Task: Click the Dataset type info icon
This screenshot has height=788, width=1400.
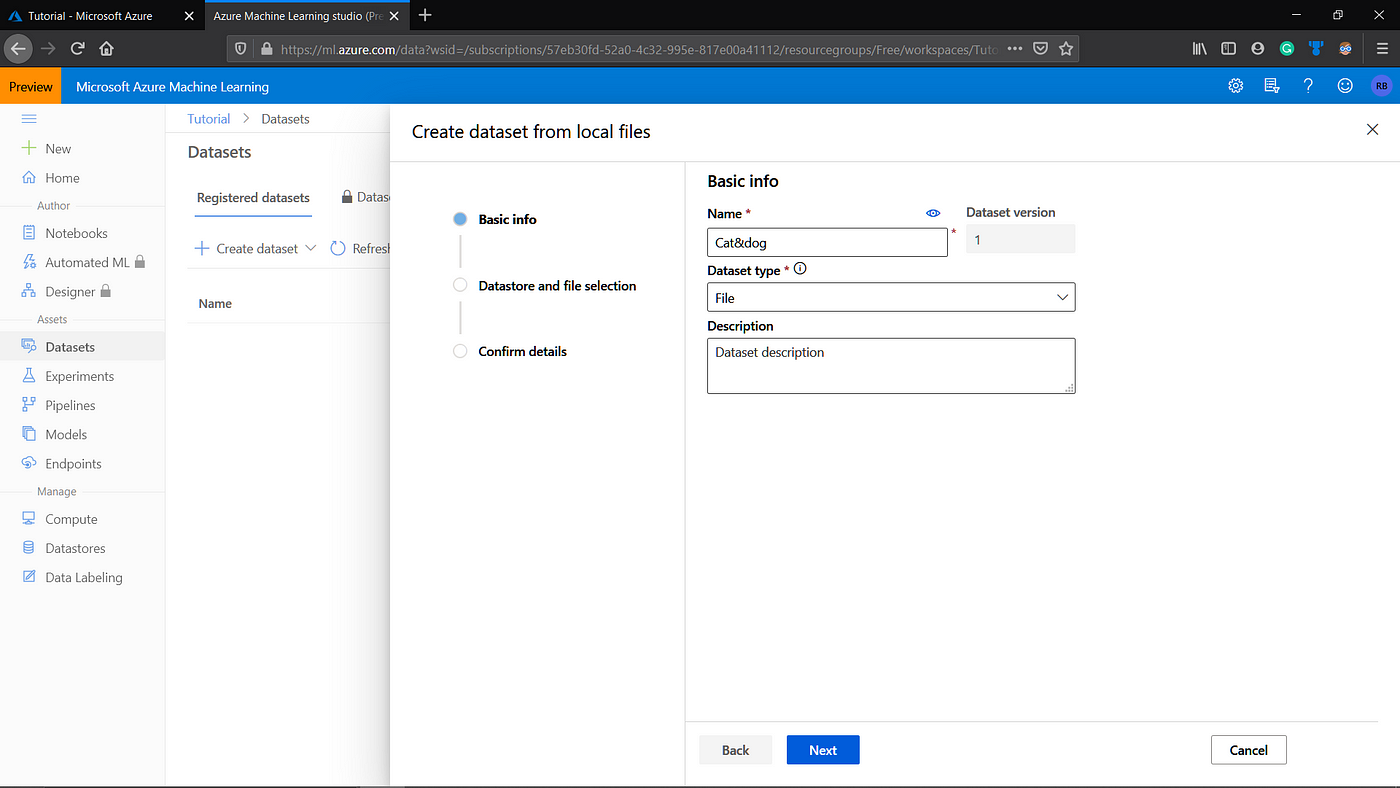Action: [x=800, y=269]
